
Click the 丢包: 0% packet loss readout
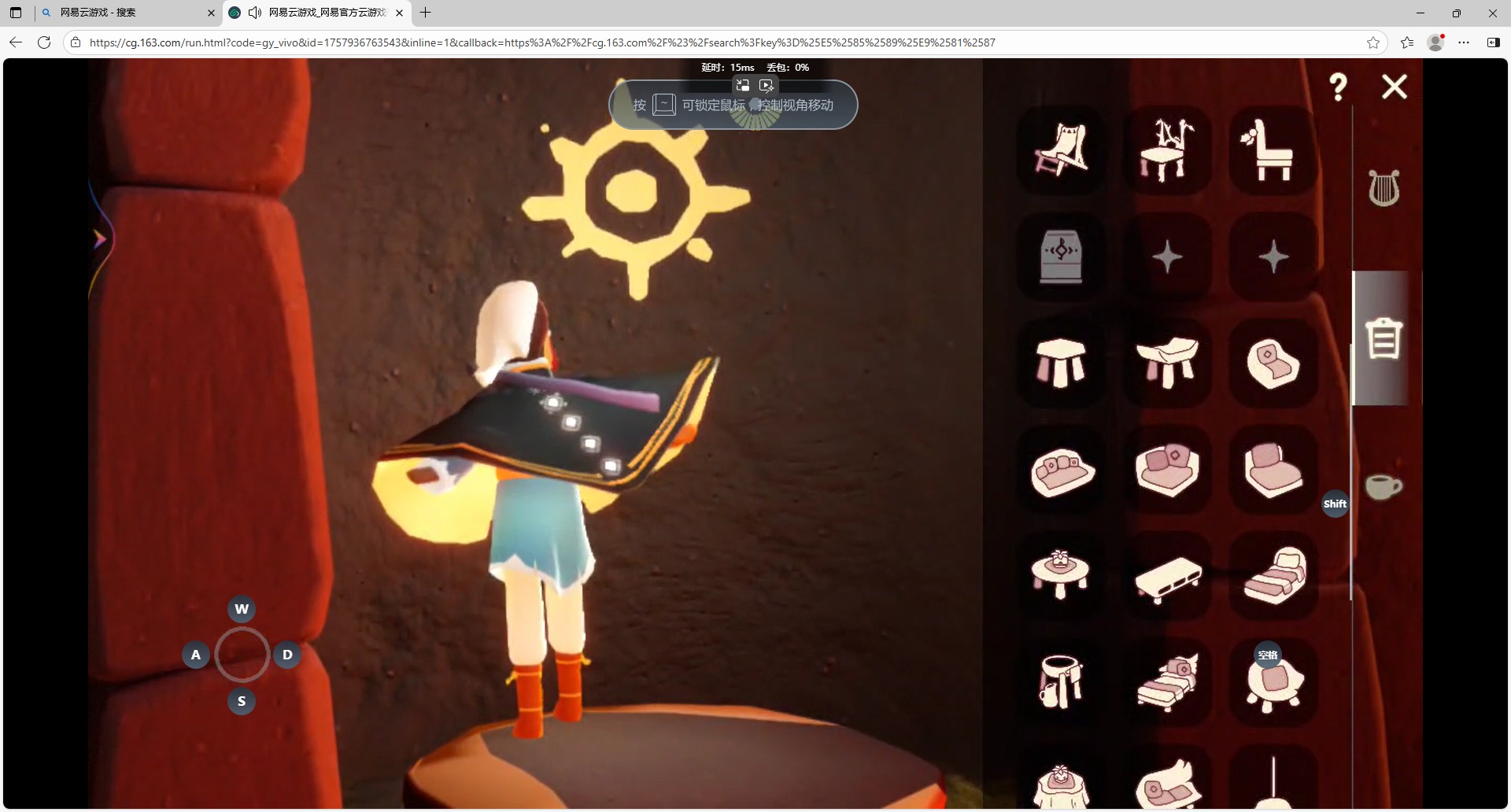(788, 68)
